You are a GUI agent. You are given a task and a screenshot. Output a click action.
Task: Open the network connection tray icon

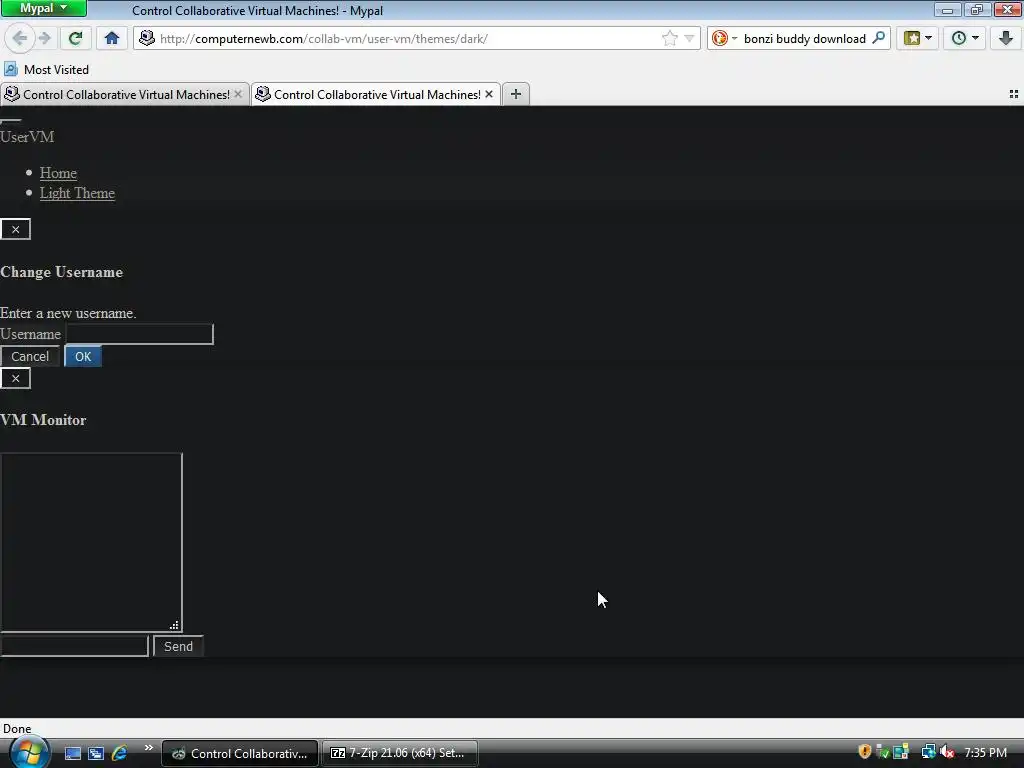(928, 752)
